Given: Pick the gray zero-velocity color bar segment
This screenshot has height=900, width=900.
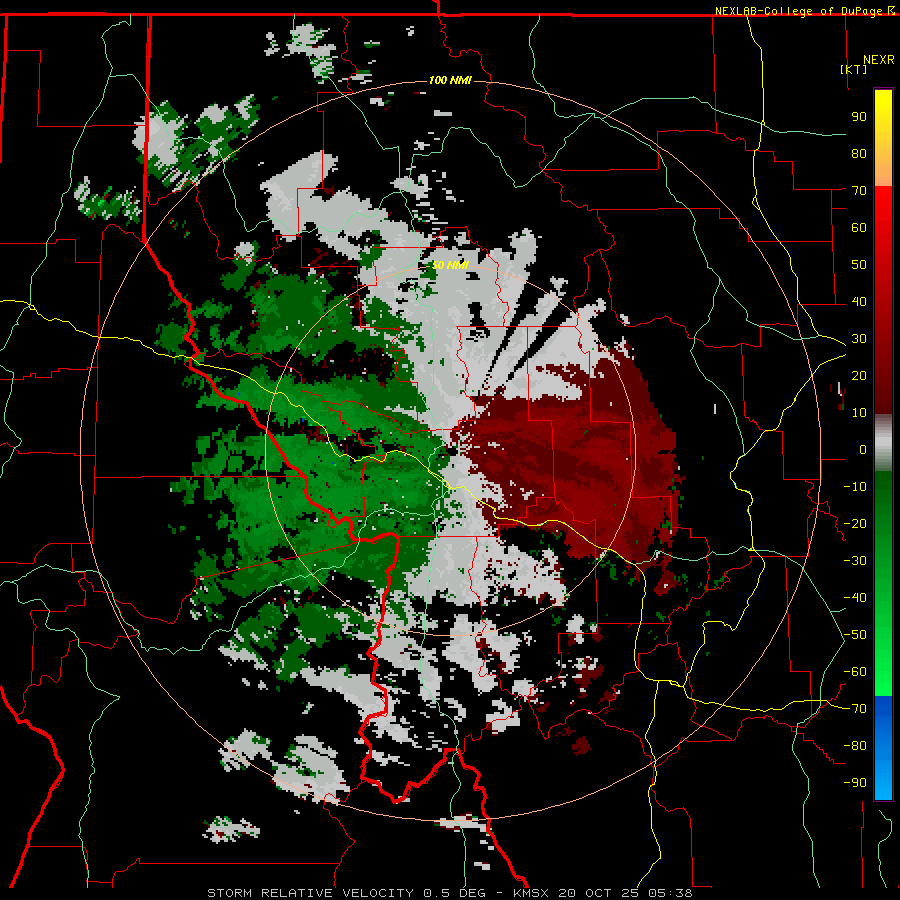Looking at the screenshot, I should (x=883, y=444).
